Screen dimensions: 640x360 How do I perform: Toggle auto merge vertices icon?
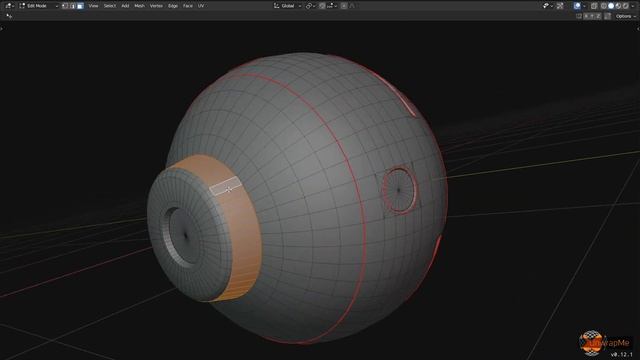[x=607, y=16]
